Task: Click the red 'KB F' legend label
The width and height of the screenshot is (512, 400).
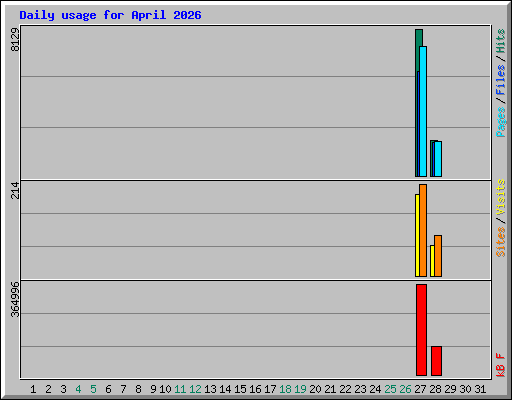Action: (x=501, y=365)
